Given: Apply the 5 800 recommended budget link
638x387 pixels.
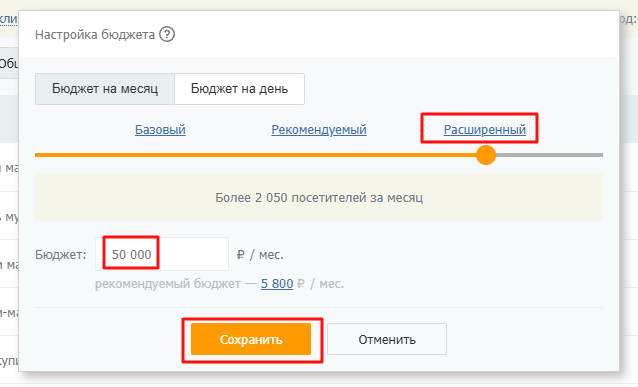Looking at the screenshot, I should (x=277, y=284).
